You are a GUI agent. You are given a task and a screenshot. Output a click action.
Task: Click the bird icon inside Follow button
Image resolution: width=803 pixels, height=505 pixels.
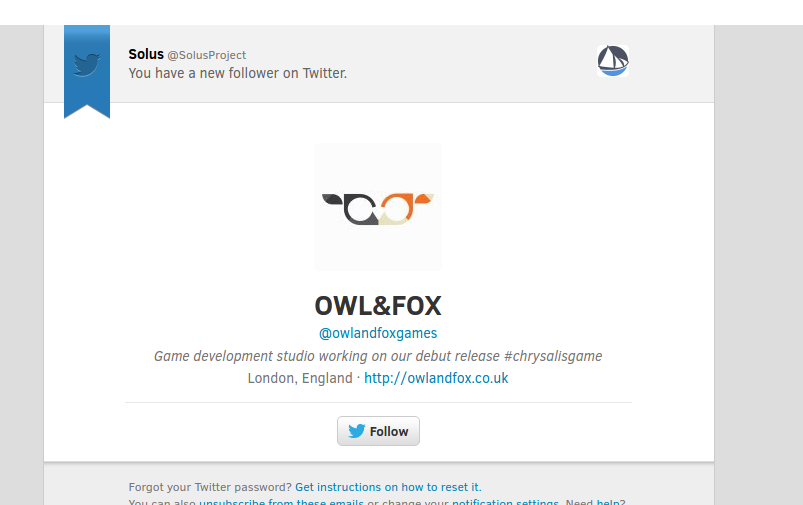click(357, 431)
